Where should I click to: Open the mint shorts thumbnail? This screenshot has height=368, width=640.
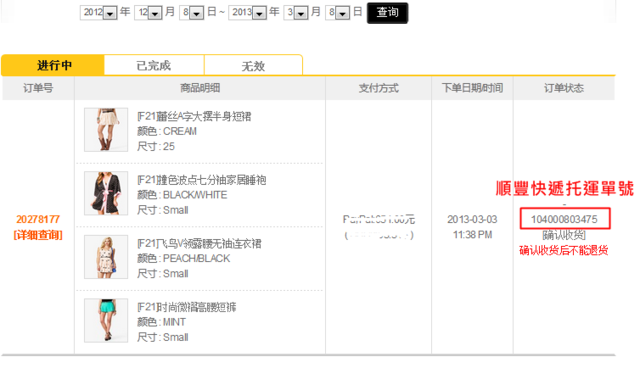[x=106, y=321]
